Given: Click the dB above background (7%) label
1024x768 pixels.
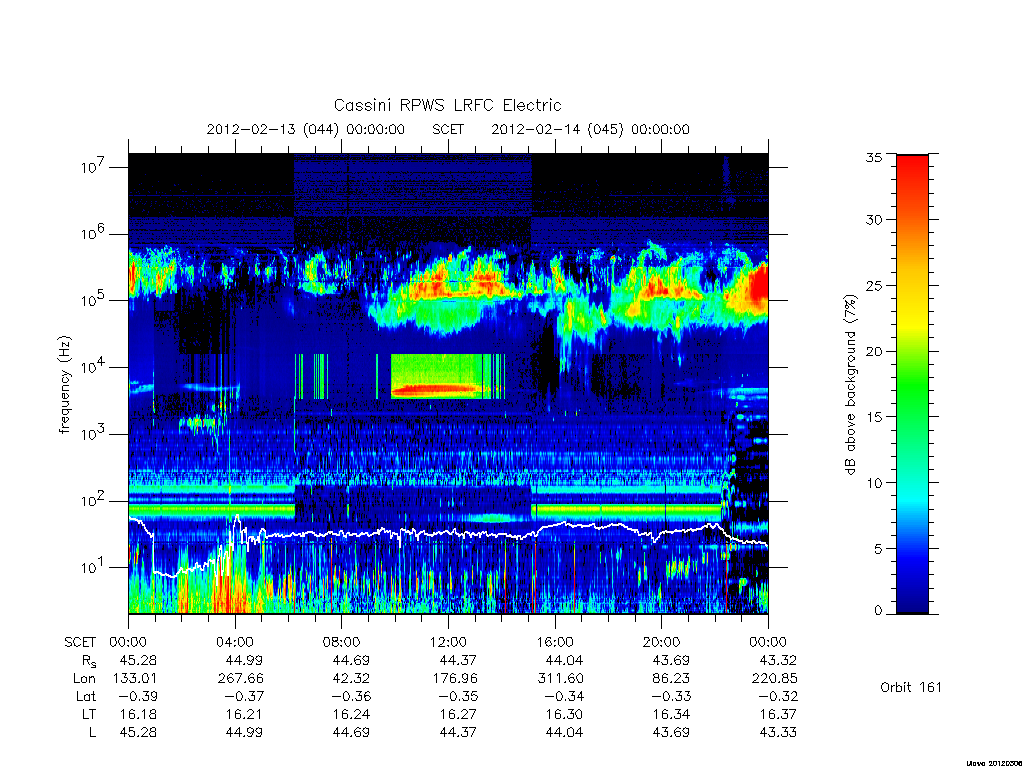Looking at the screenshot, I should point(850,385).
